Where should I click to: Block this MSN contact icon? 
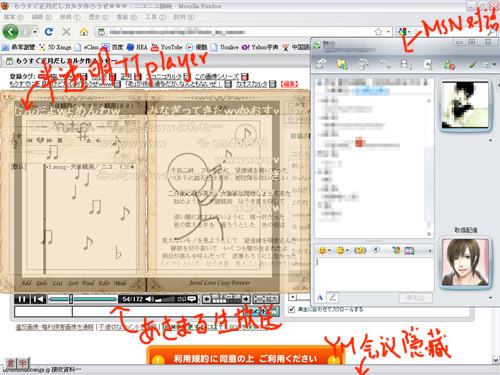pos(449,64)
